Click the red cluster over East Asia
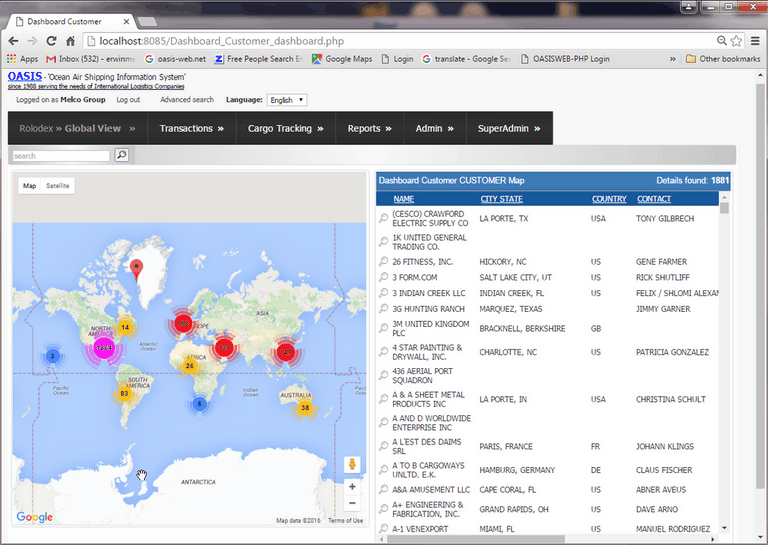 coord(286,351)
